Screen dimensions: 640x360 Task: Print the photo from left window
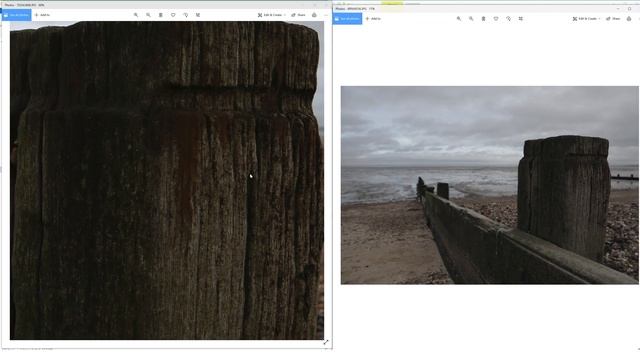(x=314, y=15)
